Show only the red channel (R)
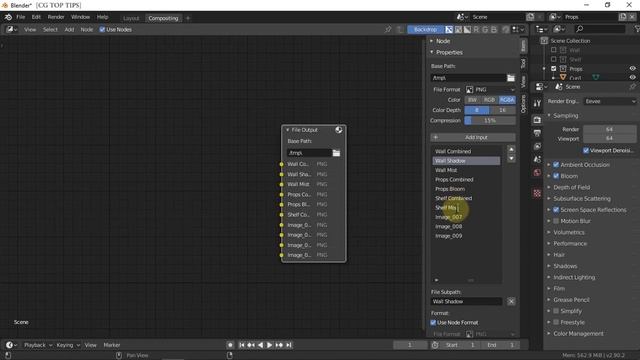Viewport: 640px width, 360px height. point(476,29)
